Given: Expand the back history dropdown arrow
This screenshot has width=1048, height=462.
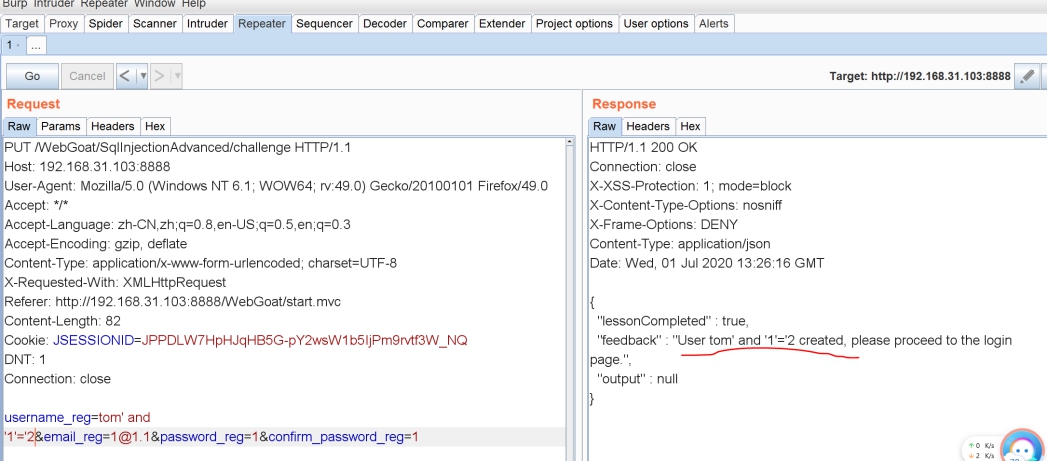Looking at the screenshot, I should click(142, 76).
